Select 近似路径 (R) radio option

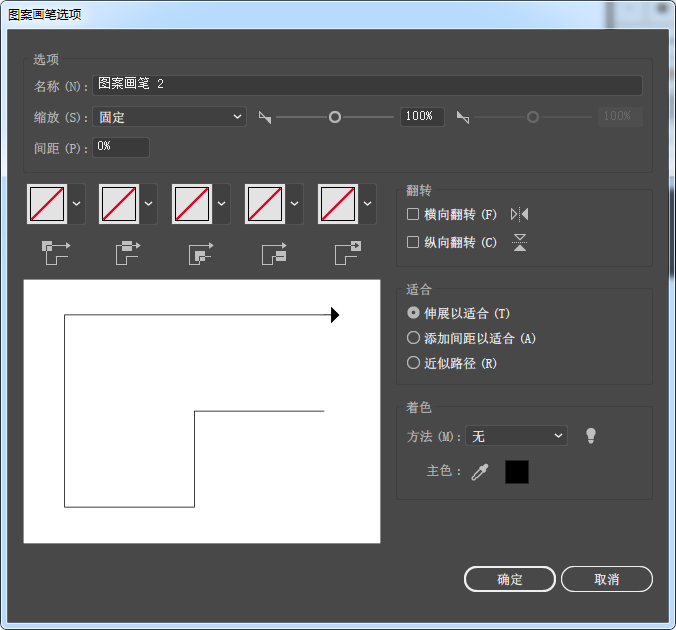413,363
